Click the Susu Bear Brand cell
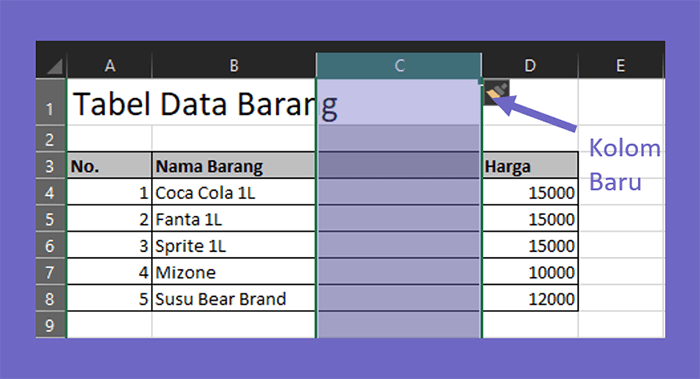 pyautogui.click(x=234, y=298)
